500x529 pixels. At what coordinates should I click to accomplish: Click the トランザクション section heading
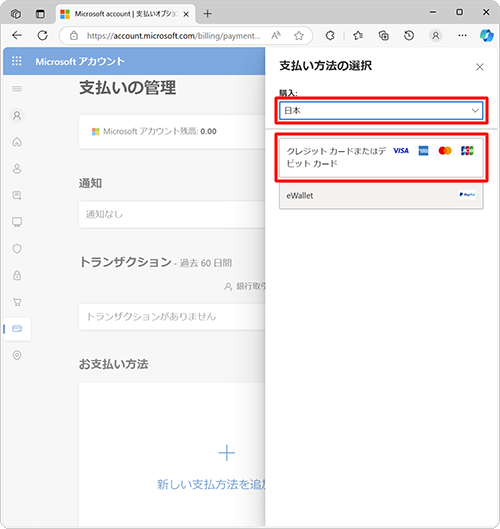[x=125, y=262]
